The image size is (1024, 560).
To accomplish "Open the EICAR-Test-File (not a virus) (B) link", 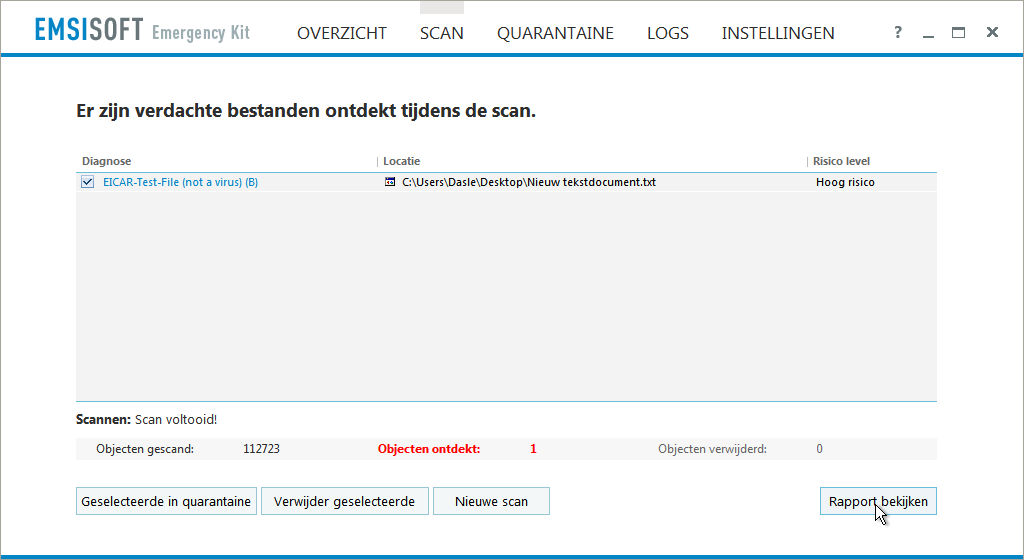I will [180, 182].
